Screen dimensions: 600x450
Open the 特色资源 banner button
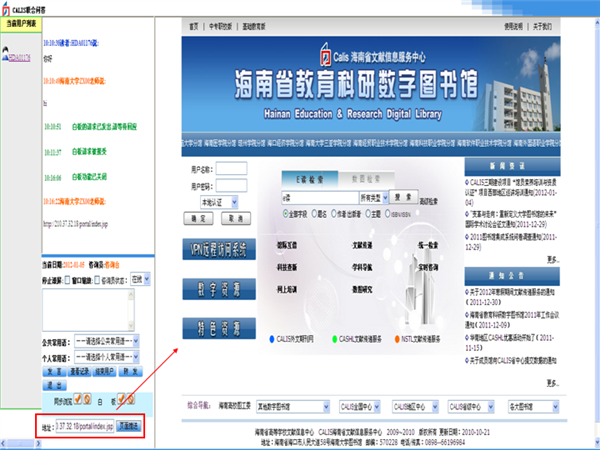pyautogui.click(x=219, y=329)
